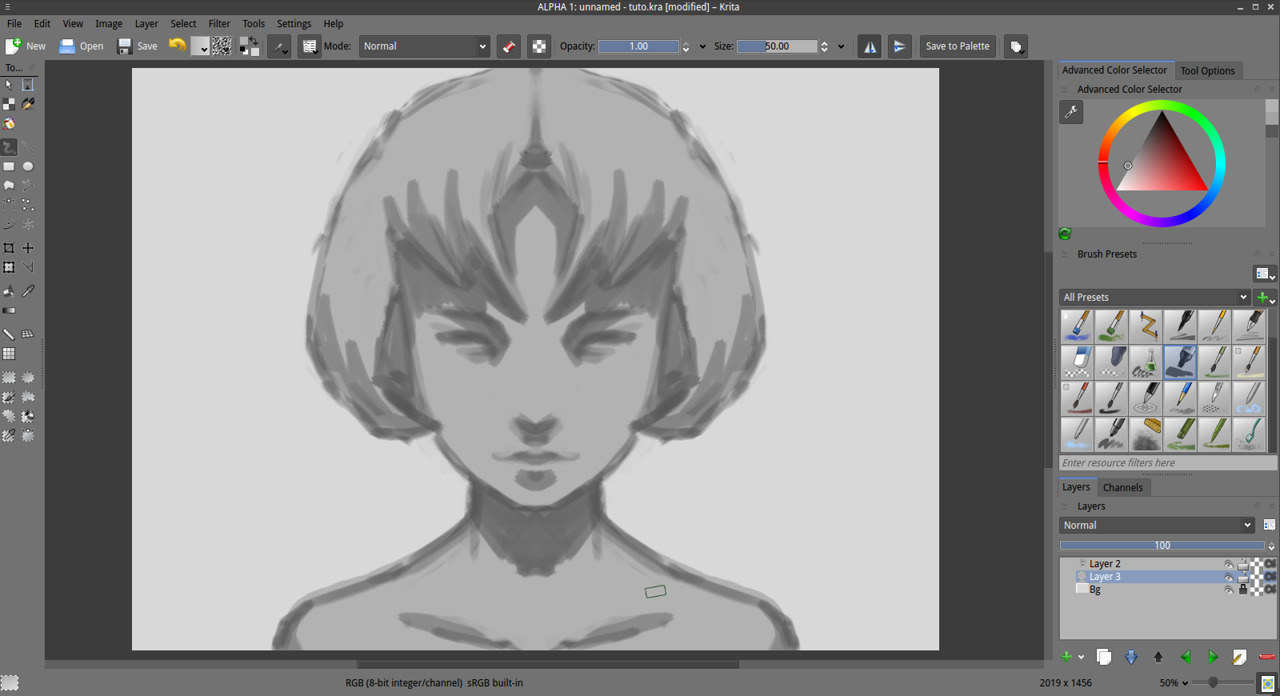Click the Save to Palette button
This screenshot has width=1280, height=696.
pyautogui.click(x=957, y=46)
